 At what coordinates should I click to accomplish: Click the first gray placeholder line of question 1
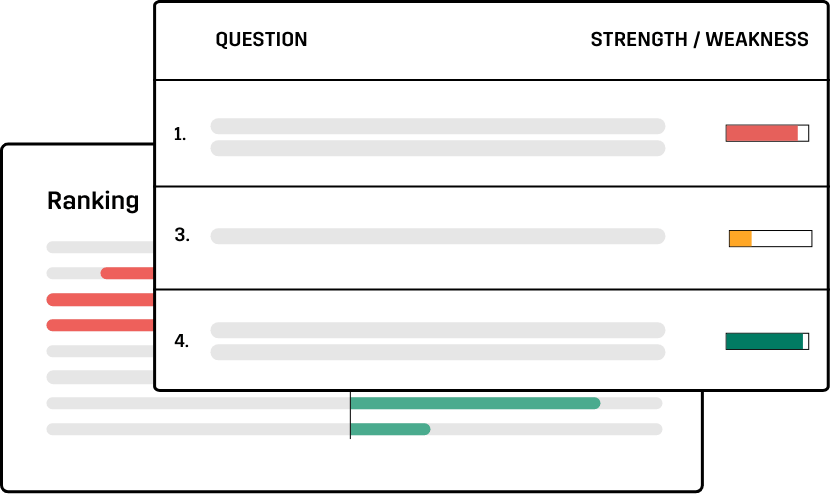click(438, 126)
